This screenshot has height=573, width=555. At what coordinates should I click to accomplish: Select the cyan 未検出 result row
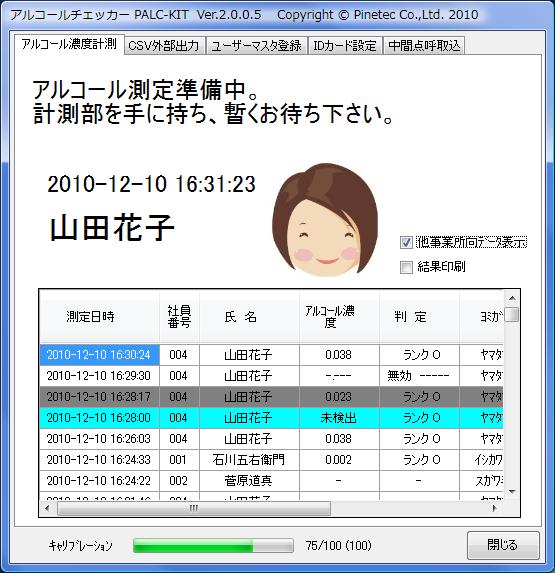click(271, 418)
